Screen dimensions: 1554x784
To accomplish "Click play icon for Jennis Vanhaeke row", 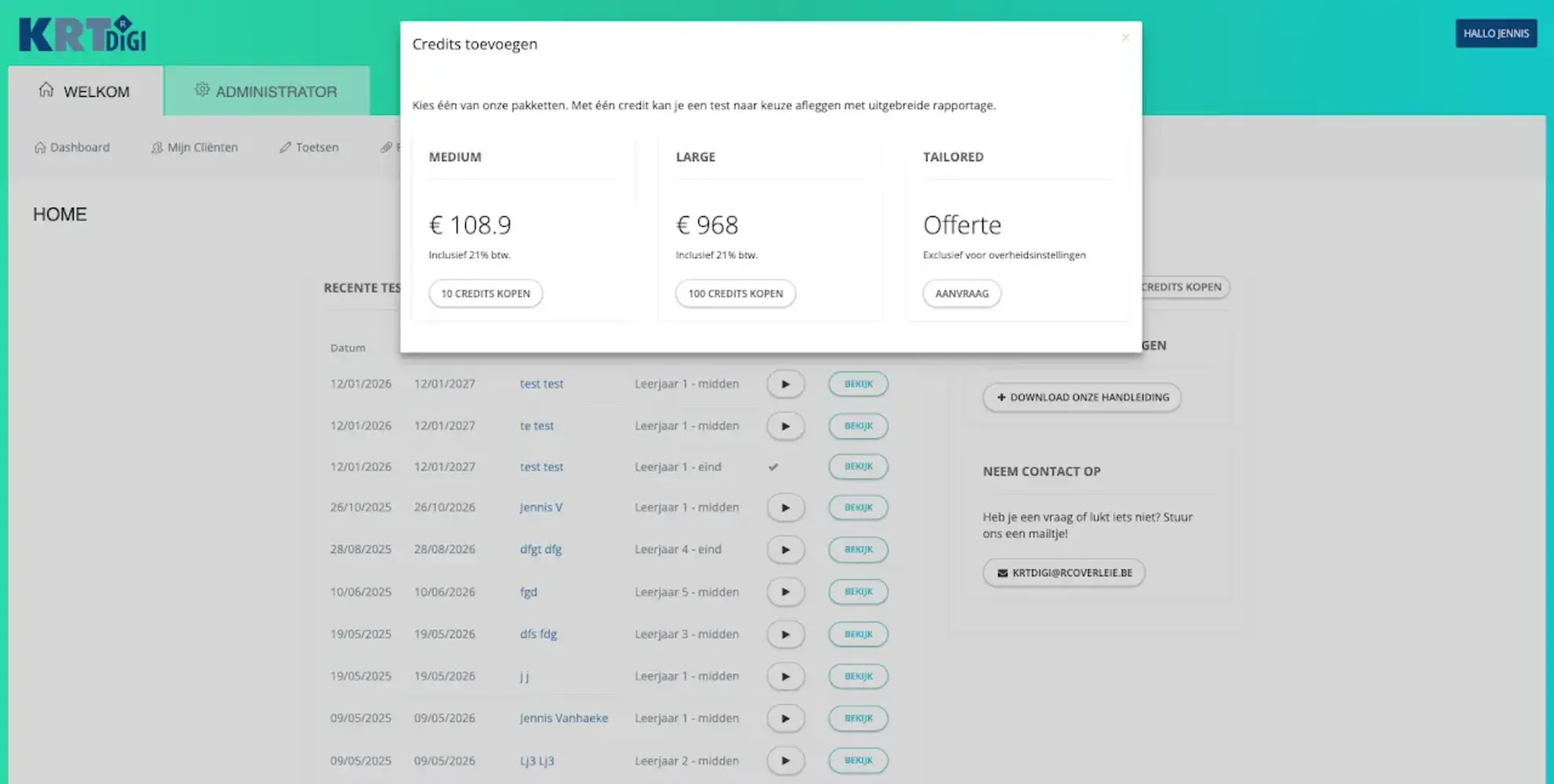I will coord(785,718).
